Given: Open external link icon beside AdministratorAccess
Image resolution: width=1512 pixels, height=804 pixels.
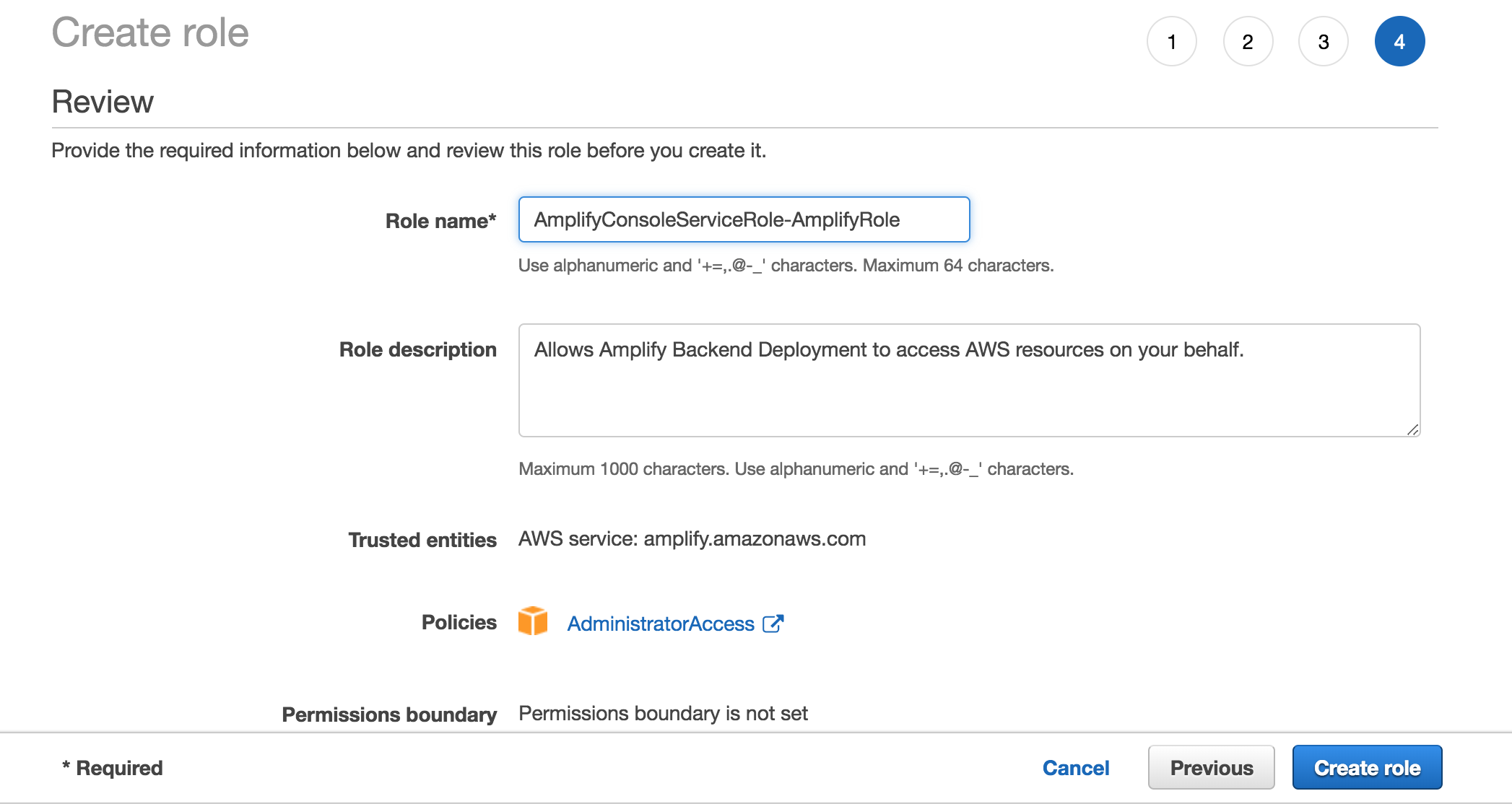Looking at the screenshot, I should [x=773, y=624].
